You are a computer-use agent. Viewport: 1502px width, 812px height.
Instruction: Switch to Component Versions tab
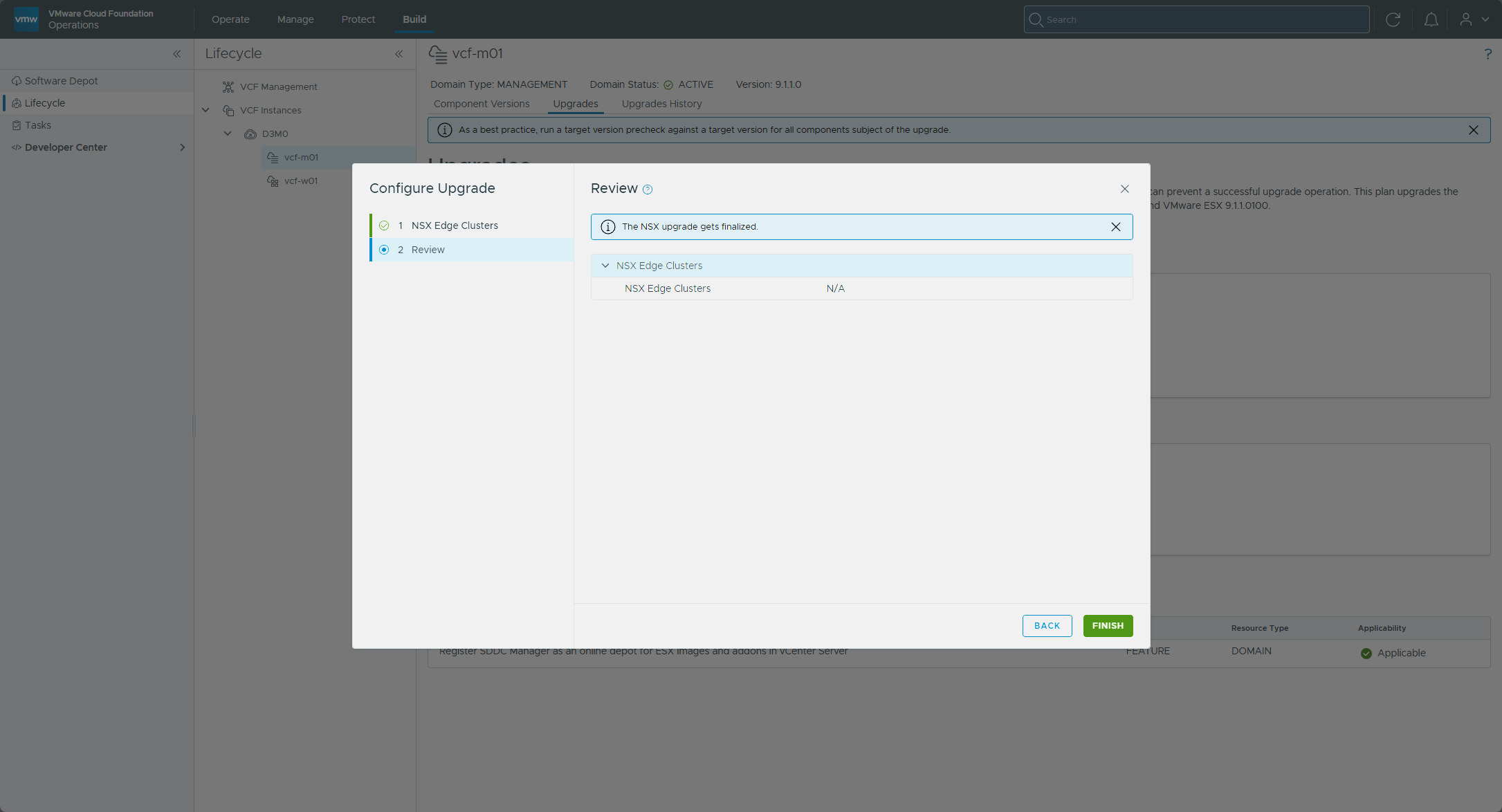482,104
